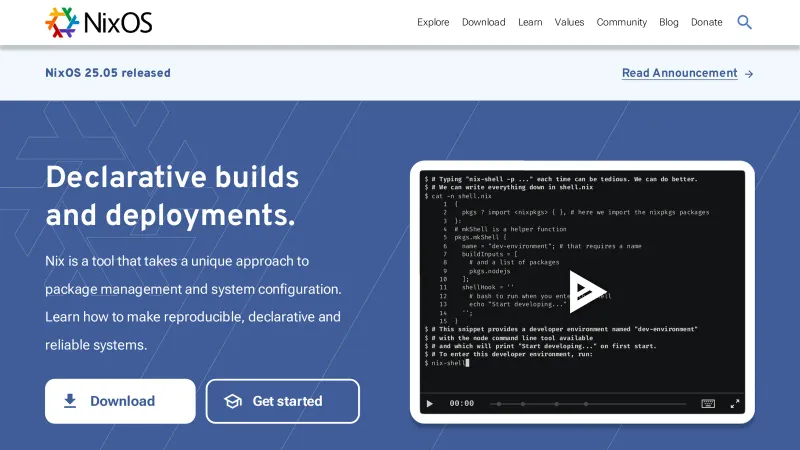
Task: Click Donate in the navigation bar
Action: (x=706, y=22)
